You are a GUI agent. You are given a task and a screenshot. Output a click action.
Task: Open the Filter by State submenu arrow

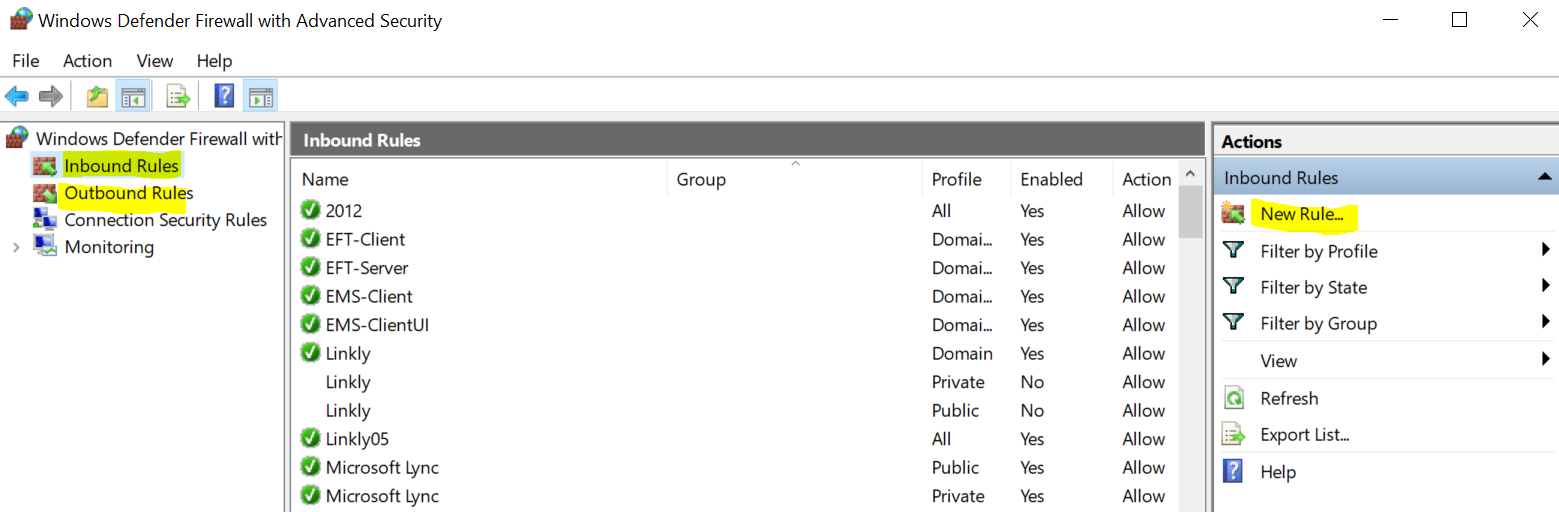(1546, 286)
